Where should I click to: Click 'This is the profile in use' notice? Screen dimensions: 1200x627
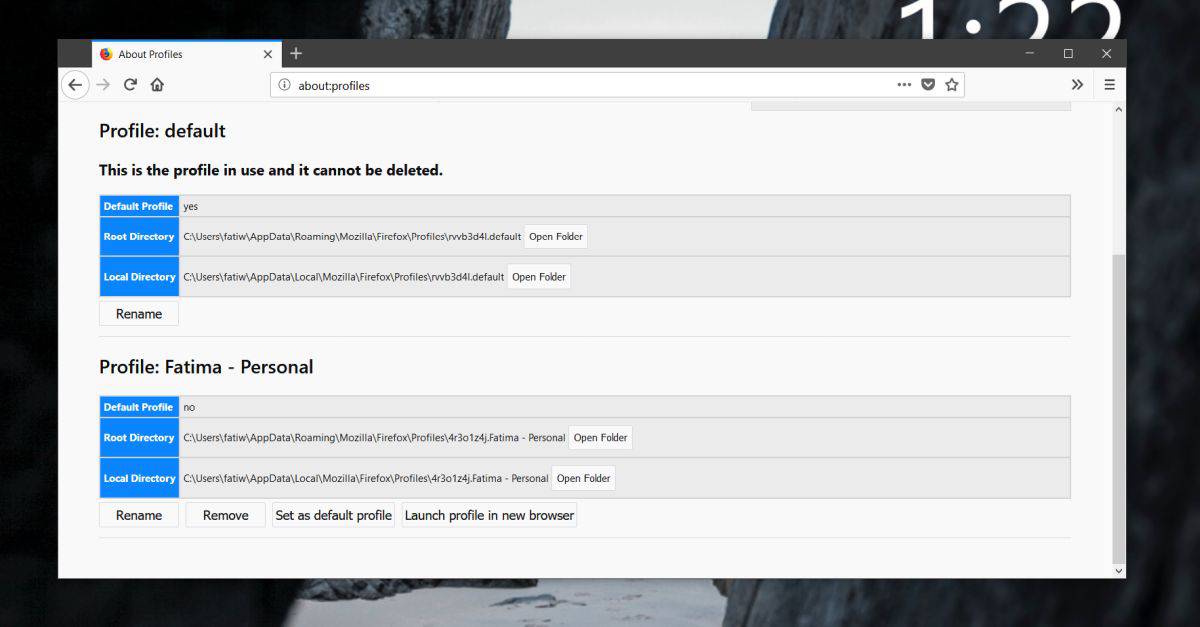click(x=271, y=170)
